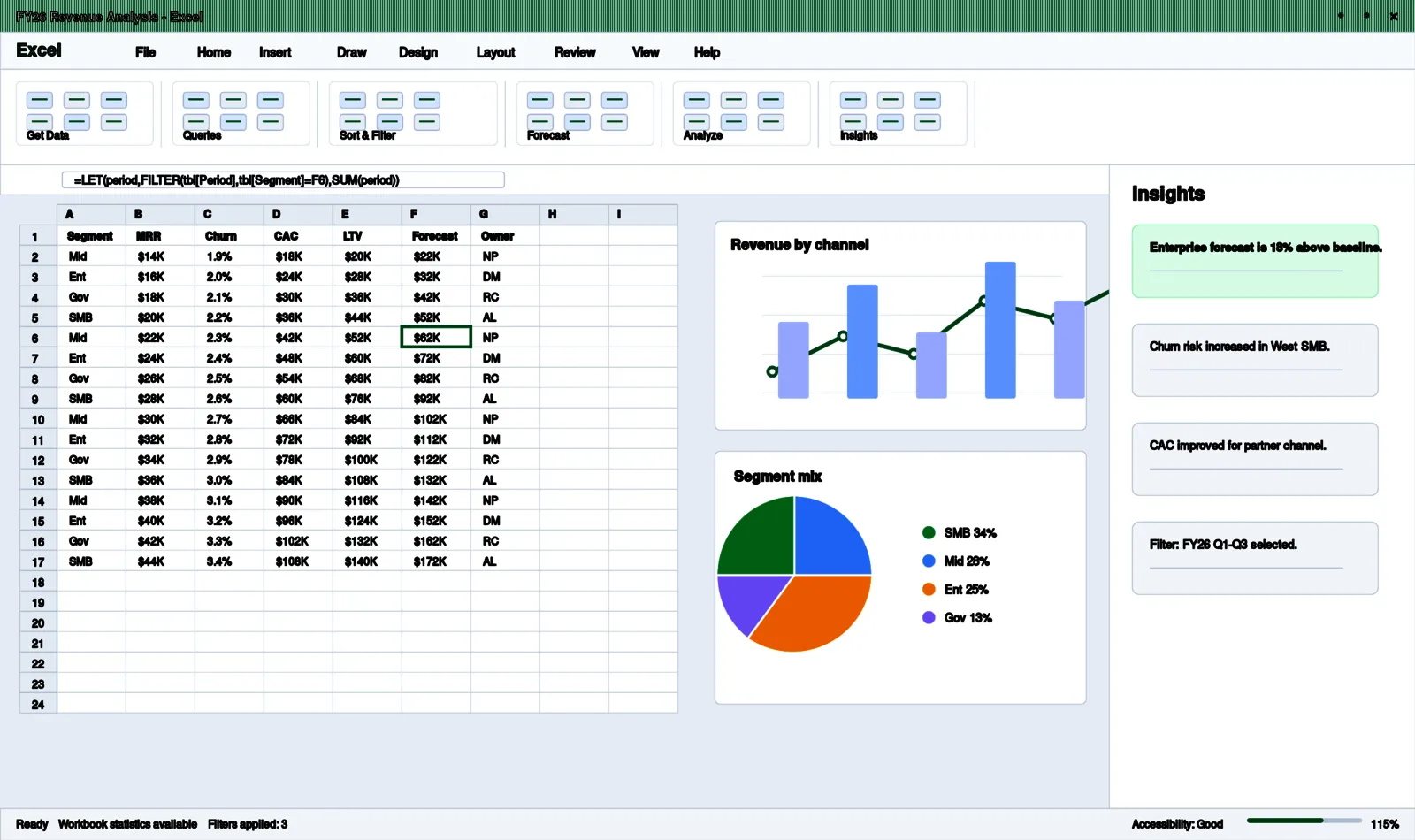Select the cell showing $172K

click(436, 561)
